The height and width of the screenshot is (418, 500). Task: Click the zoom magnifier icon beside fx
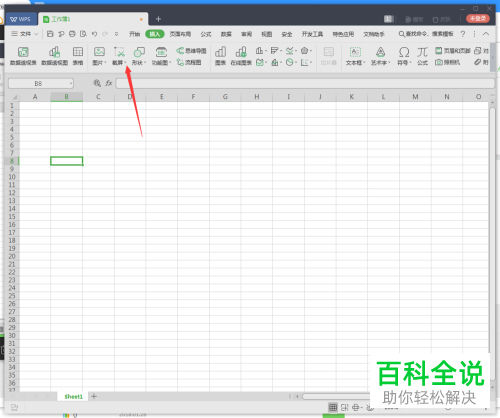coord(97,83)
